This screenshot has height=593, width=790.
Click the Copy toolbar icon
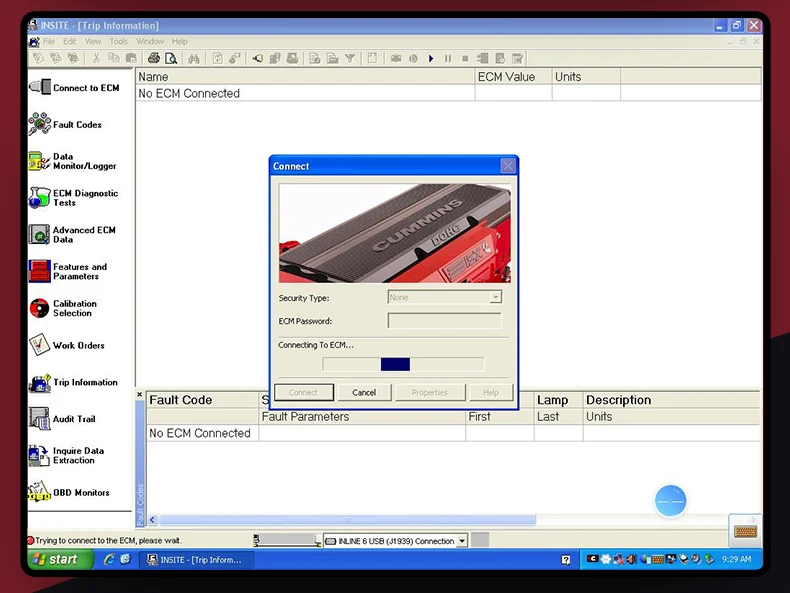(114, 58)
